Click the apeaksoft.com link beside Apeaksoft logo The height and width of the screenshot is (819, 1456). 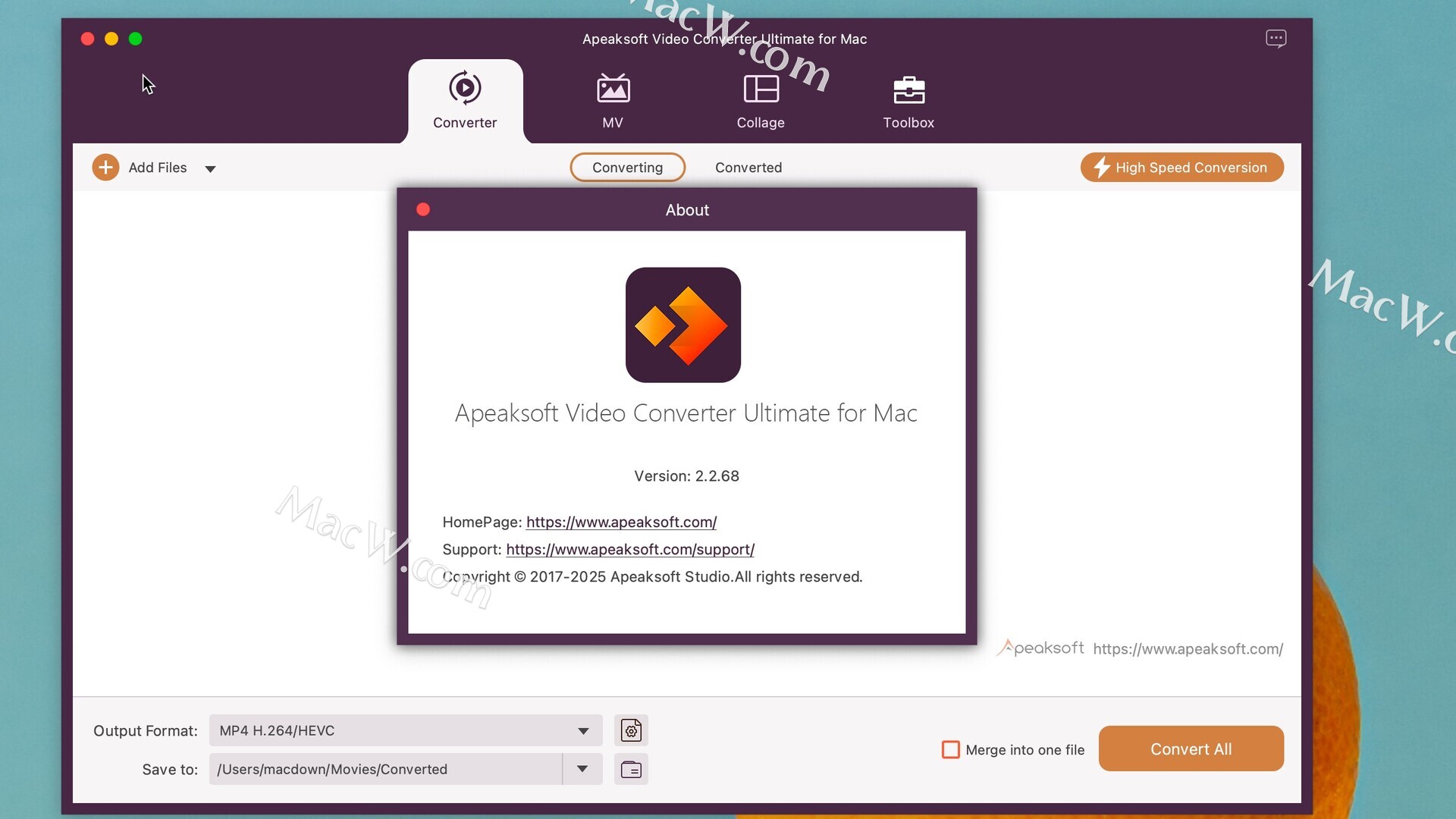click(1188, 649)
